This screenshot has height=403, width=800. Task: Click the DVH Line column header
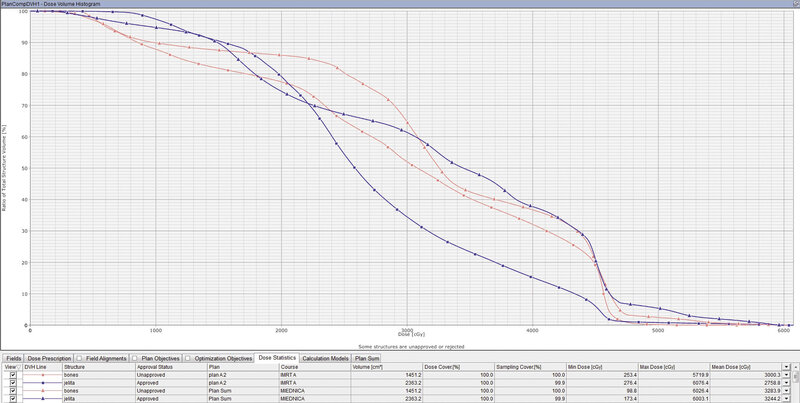point(42,367)
